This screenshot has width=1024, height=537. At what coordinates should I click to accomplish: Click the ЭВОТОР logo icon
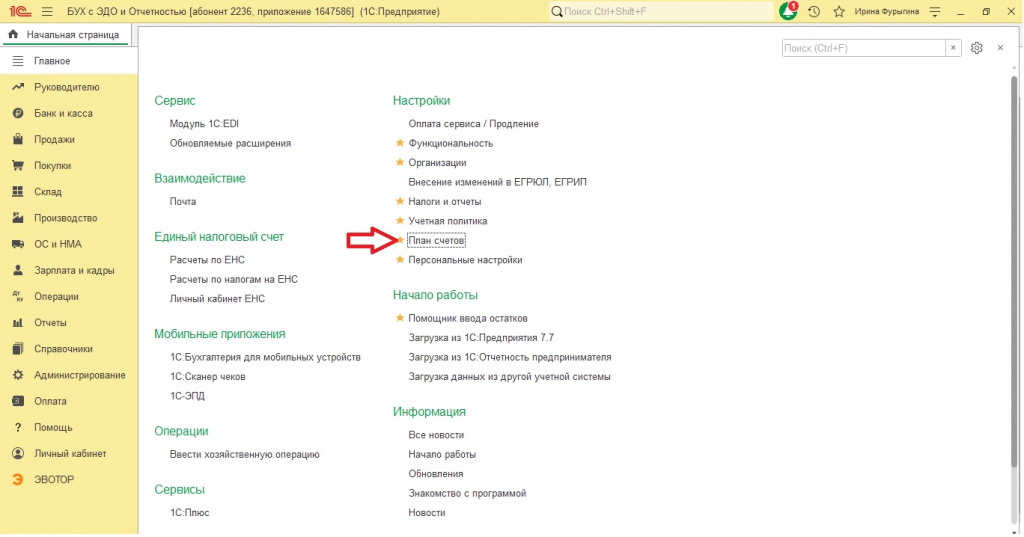pos(18,479)
